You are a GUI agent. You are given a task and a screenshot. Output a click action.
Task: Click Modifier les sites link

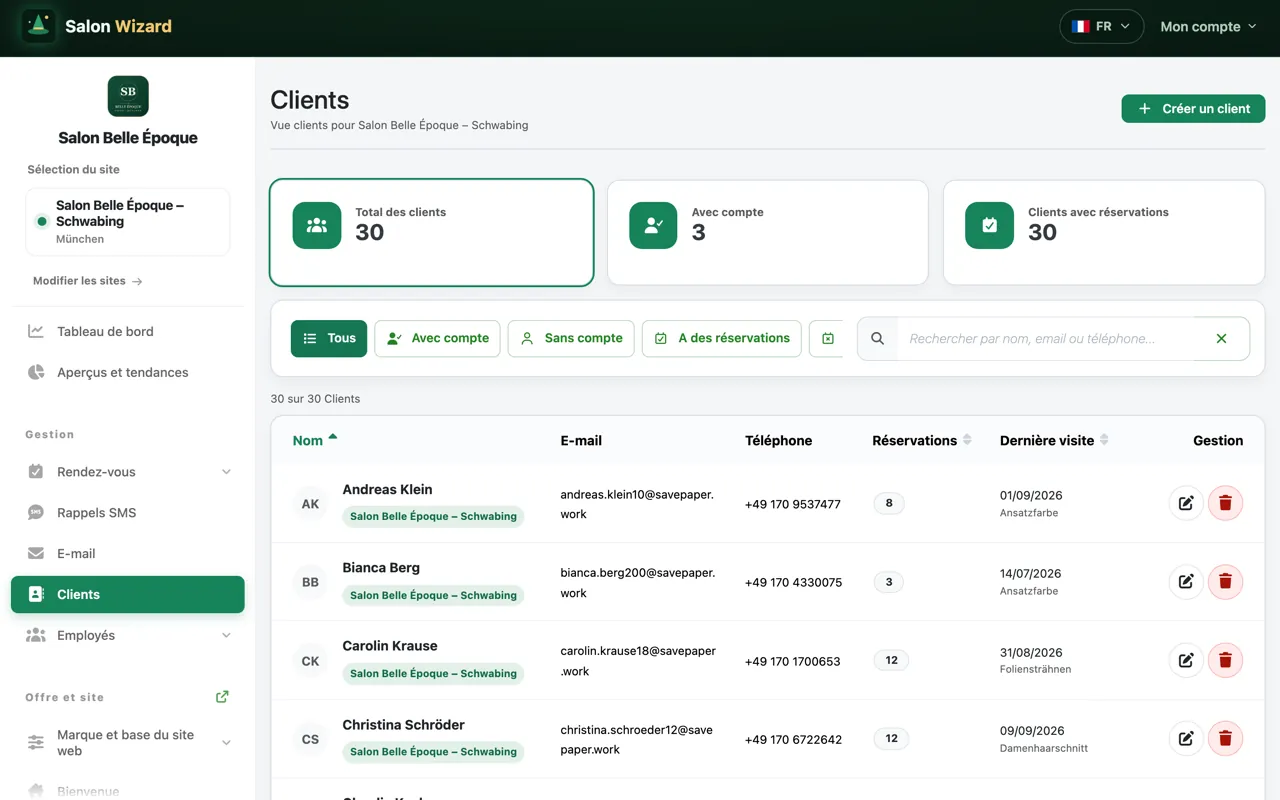pos(88,281)
